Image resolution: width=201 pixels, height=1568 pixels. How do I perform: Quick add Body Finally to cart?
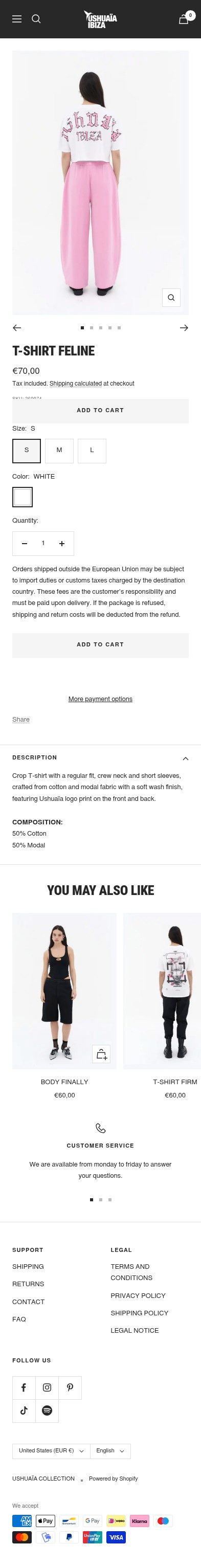coord(101,1054)
